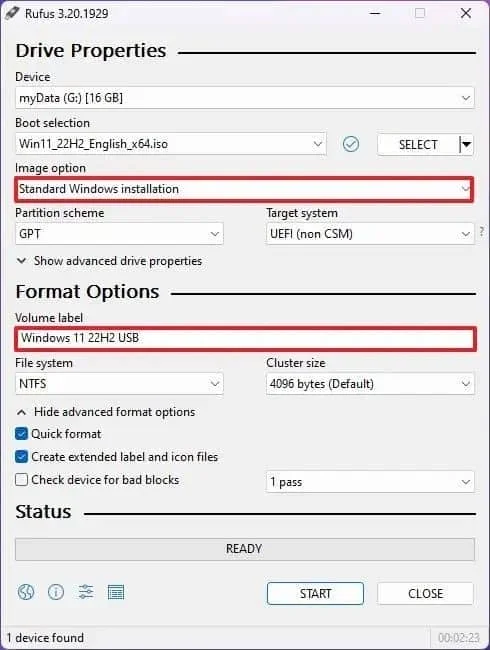Viewport: 490px width, 650px height.
Task: Open the Partition scheme GPT dropdown
Action: pyautogui.click(x=119, y=234)
